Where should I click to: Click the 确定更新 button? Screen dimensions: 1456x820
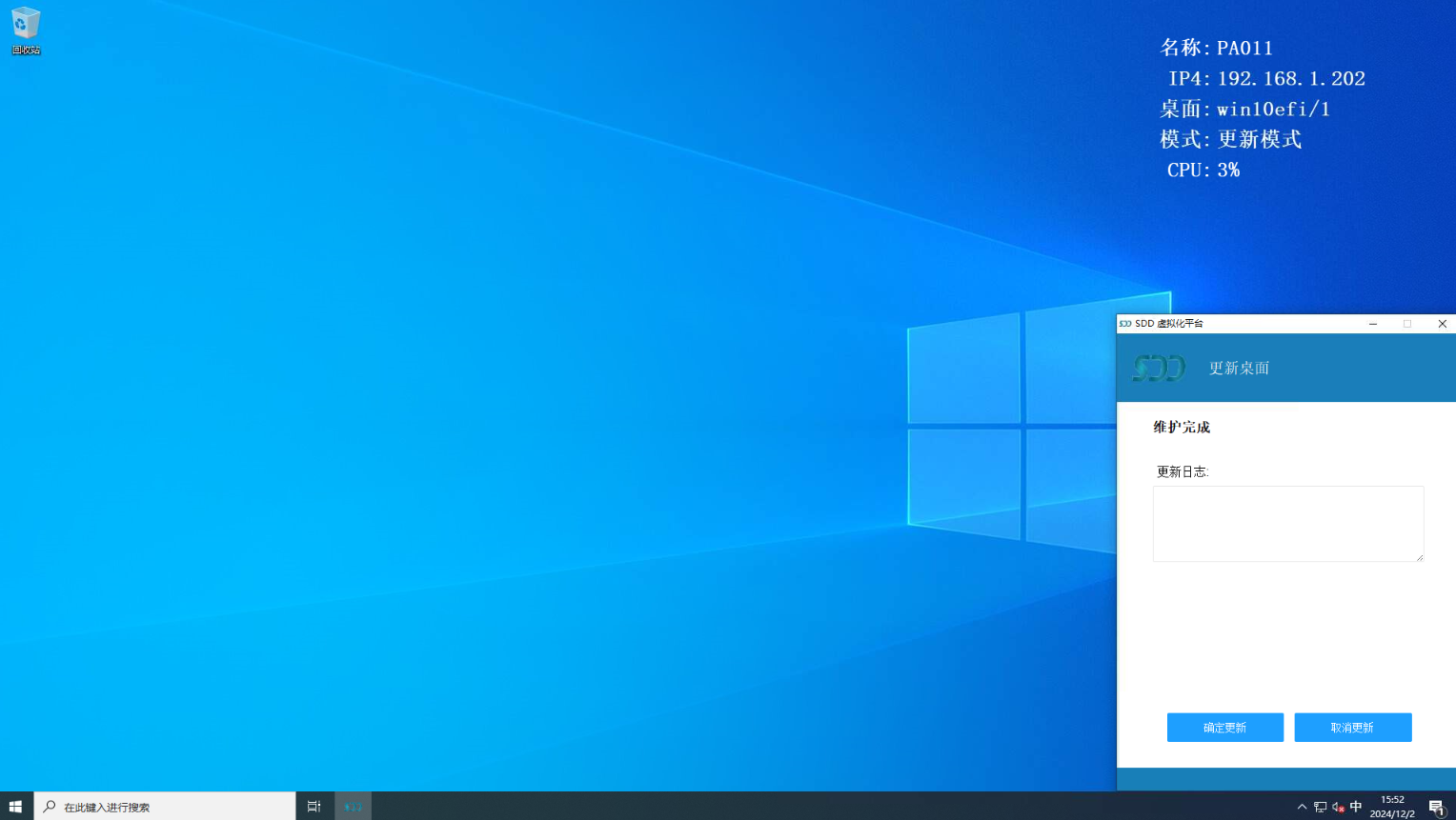(x=1224, y=728)
